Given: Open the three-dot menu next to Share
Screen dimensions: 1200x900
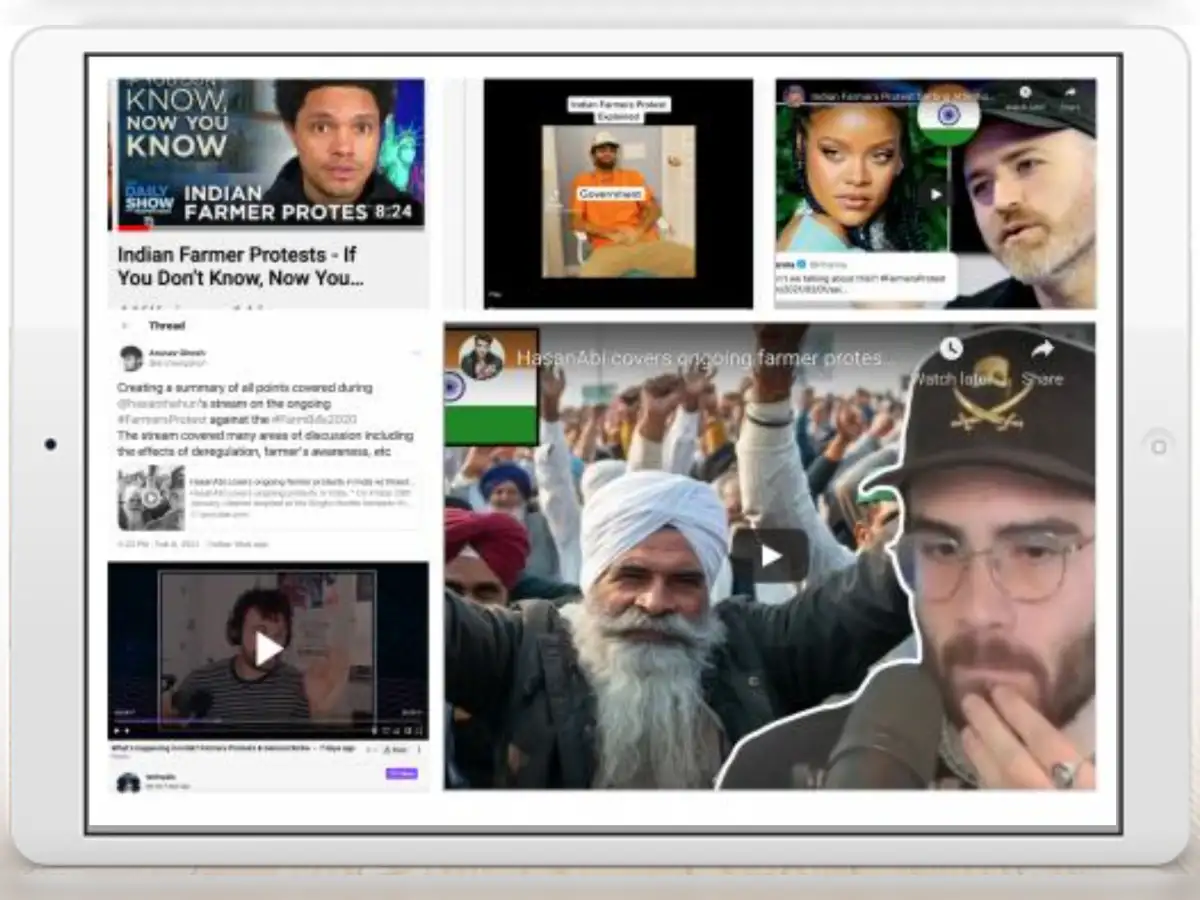Looking at the screenshot, I should [419, 748].
